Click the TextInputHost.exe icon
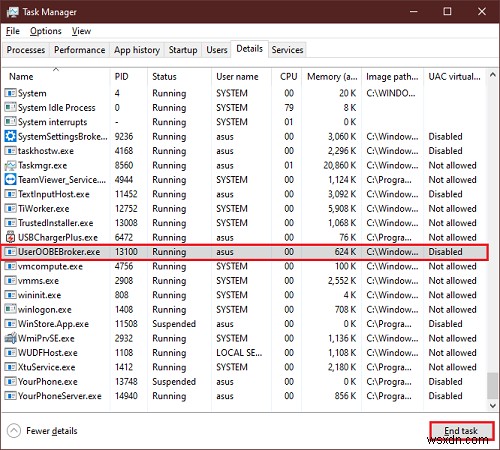This screenshot has height=450, width=500. 10,194
